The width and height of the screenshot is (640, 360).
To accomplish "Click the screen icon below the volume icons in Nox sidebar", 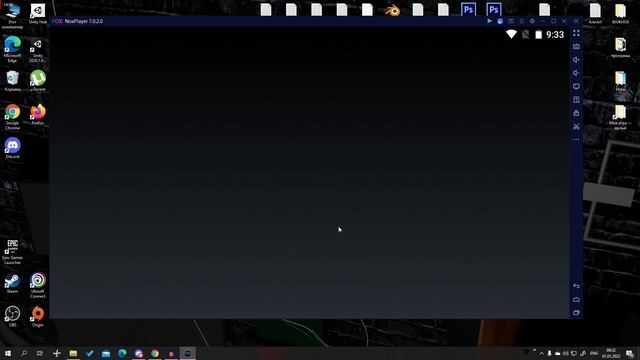I will pyautogui.click(x=576, y=87).
